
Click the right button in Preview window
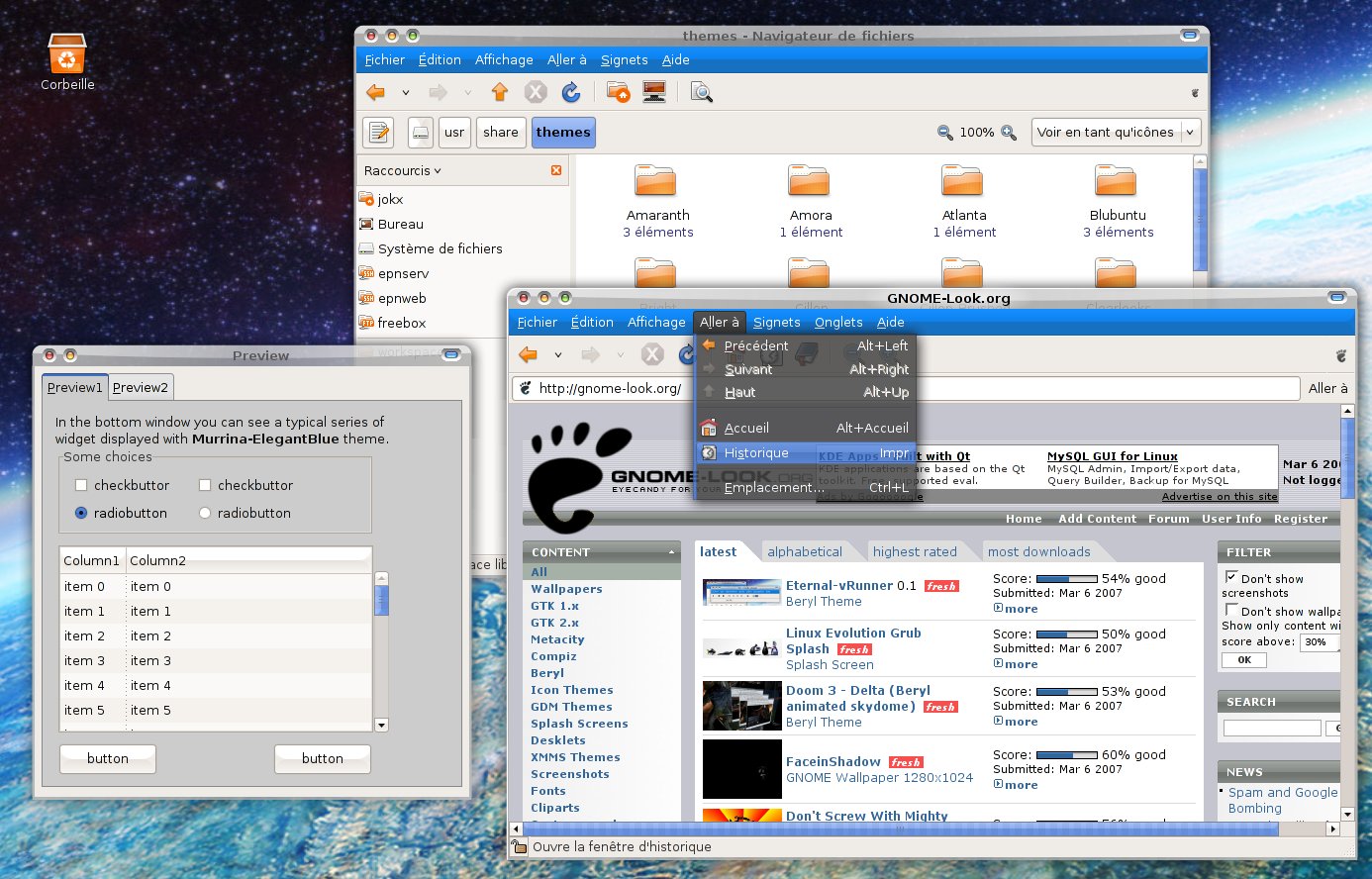coord(323,759)
